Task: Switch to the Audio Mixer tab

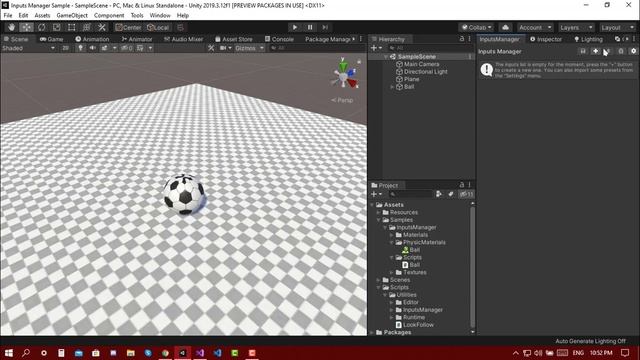Action: pos(183,39)
